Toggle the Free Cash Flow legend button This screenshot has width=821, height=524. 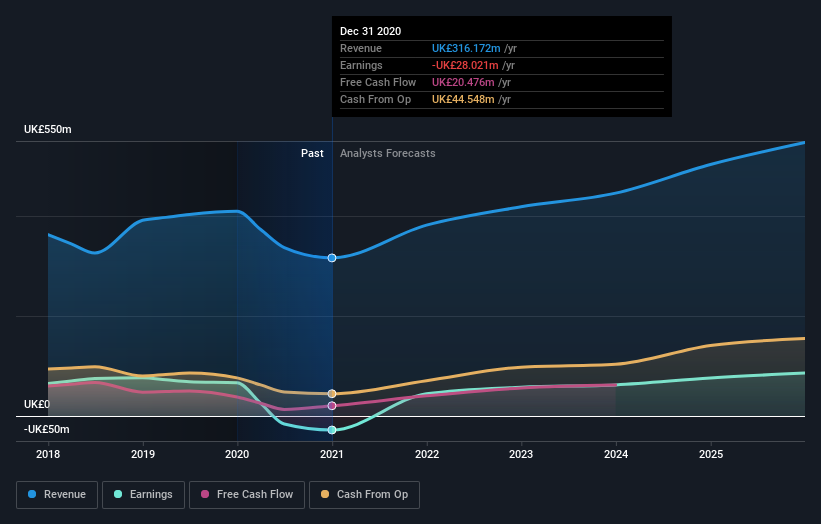[247, 495]
